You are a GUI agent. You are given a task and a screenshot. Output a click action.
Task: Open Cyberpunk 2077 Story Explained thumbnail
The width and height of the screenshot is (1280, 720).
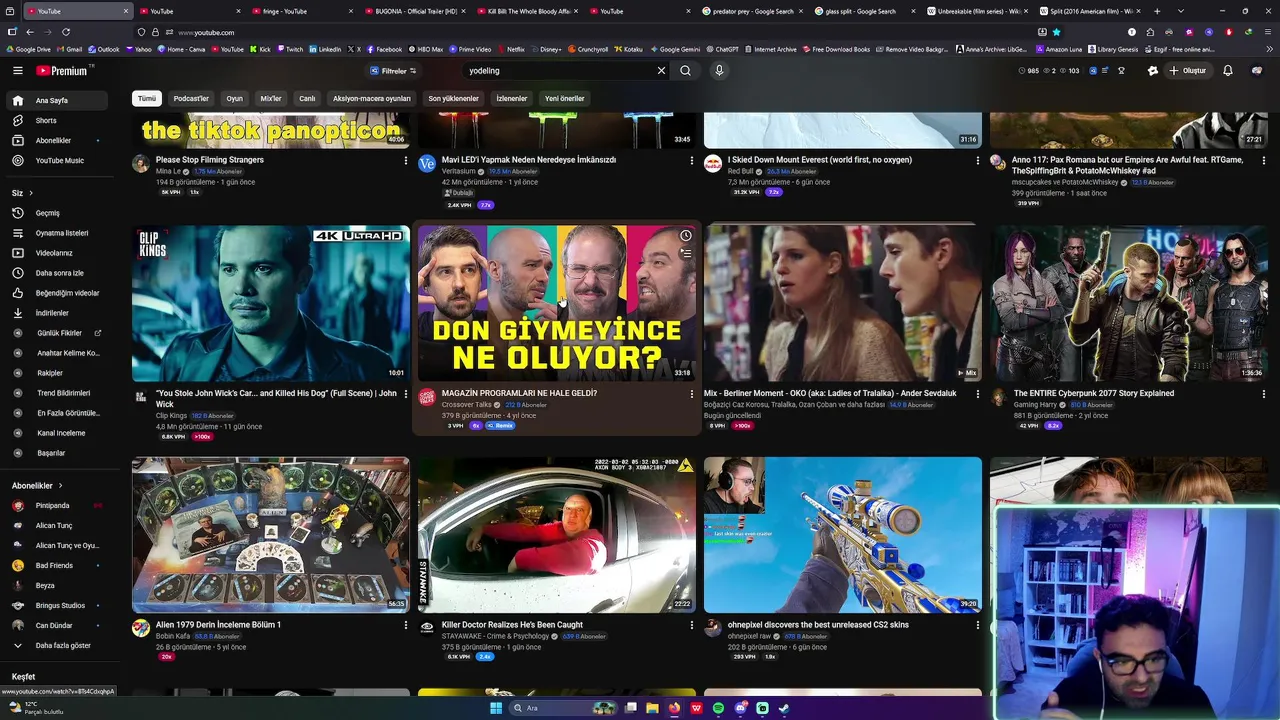pyautogui.click(x=1129, y=303)
